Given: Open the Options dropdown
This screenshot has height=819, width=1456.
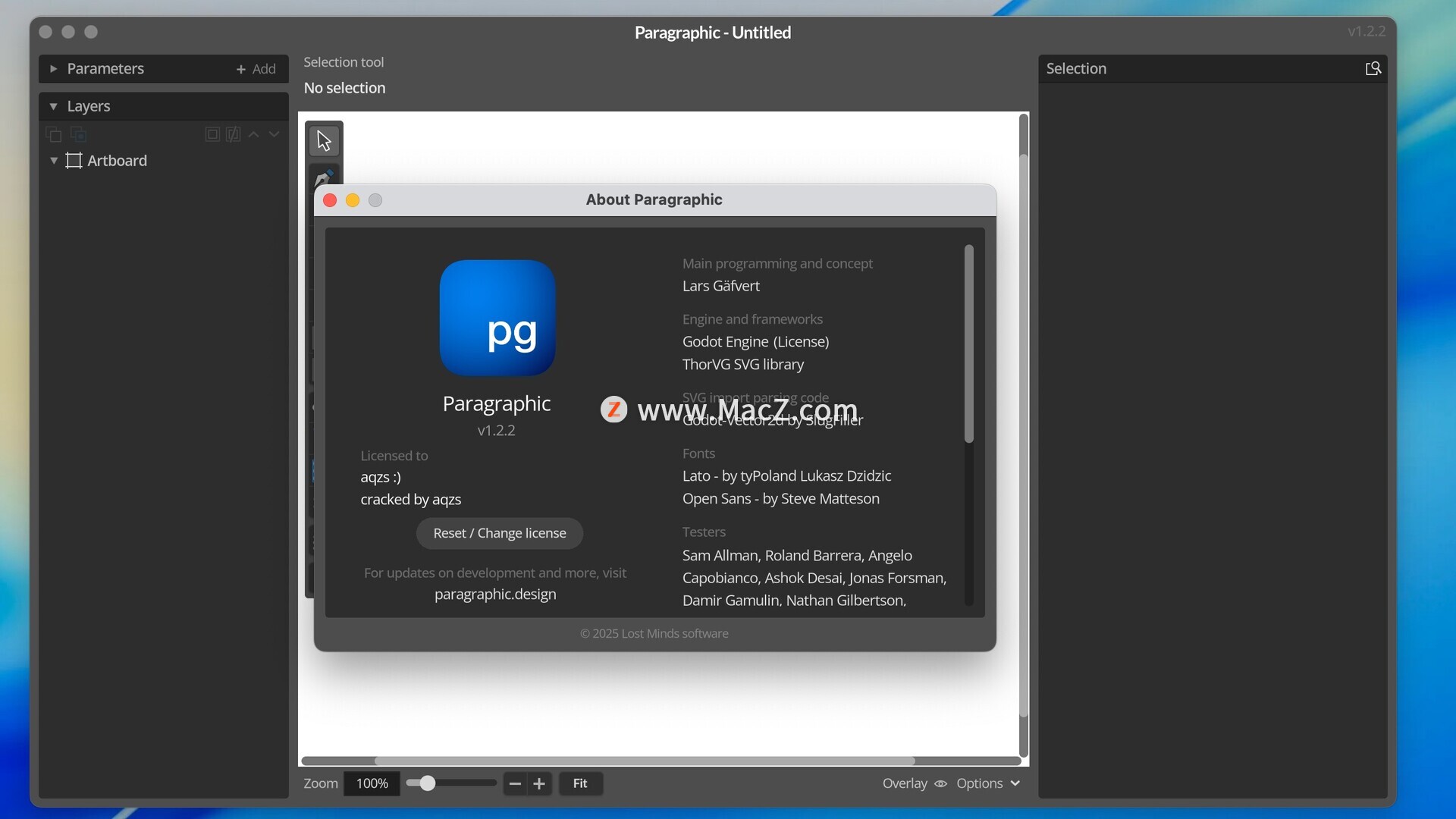Looking at the screenshot, I should [x=988, y=783].
